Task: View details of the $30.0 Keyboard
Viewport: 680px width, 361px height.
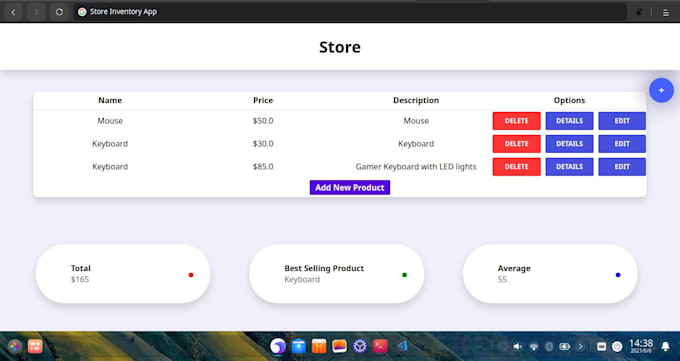Action: coord(569,144)
